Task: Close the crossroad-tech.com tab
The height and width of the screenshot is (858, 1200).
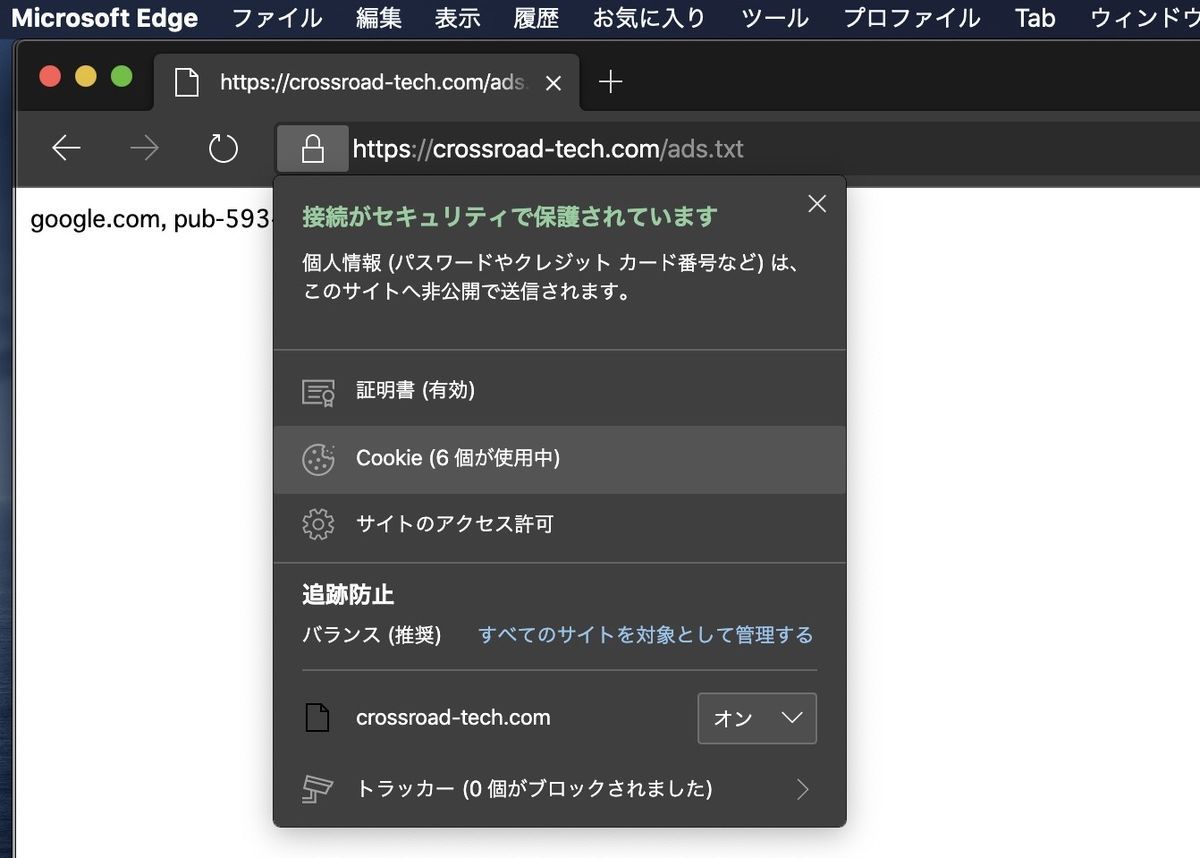Action: click(553, 83)
